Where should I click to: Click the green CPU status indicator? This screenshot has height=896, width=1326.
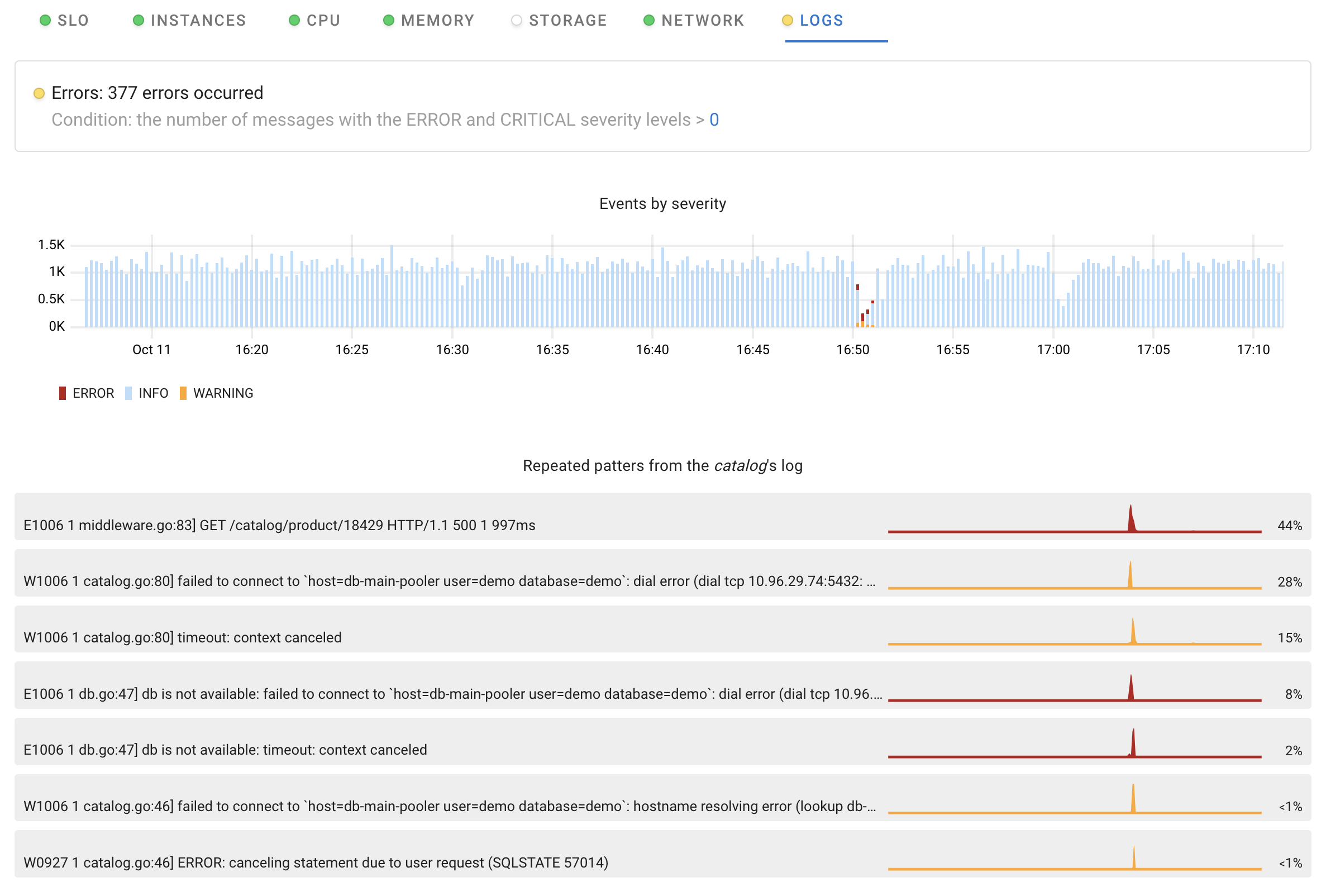coord(294,21)
